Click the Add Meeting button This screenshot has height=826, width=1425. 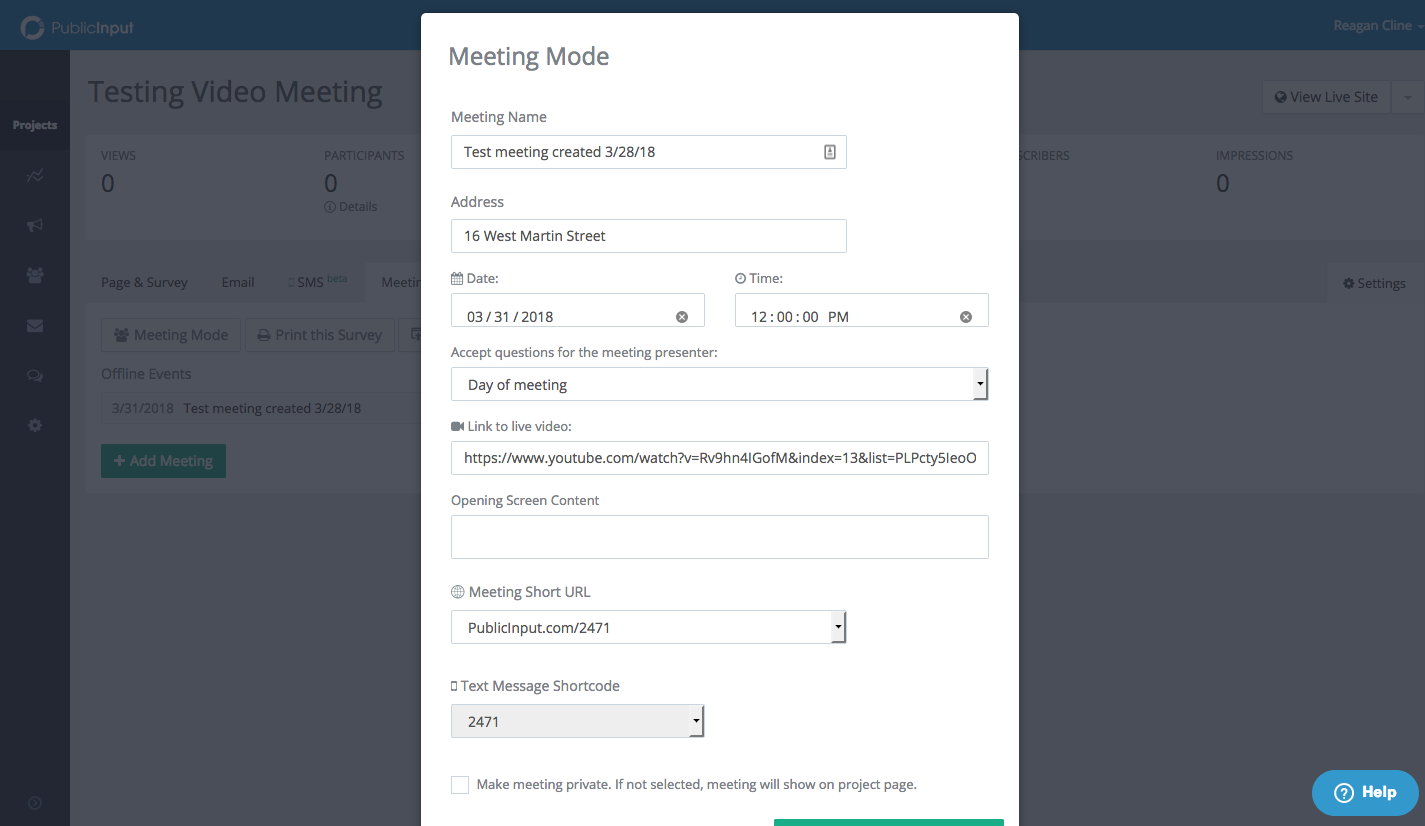[163, 461]
